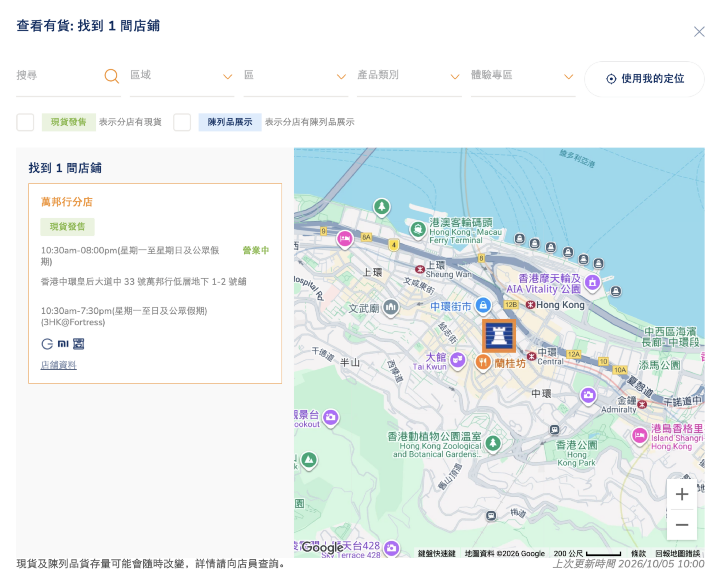Viewport: 720px width, 587px height.
Task: Click the green mountain marker on west side
Action: [309, 459]
